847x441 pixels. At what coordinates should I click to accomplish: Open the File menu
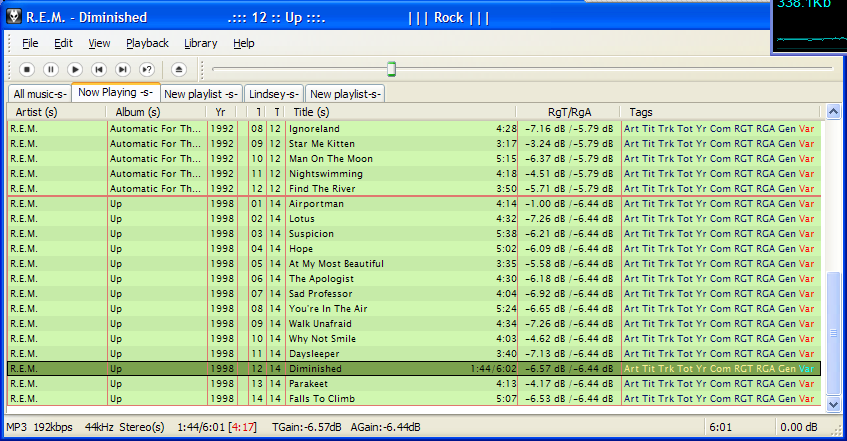pos(30,43)
